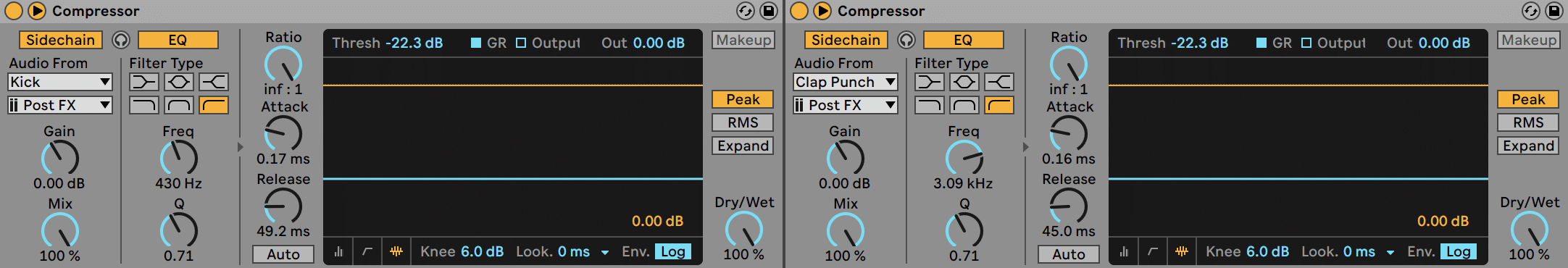The width and height of the screenshot is (1568, 268).
Task: Click the save preset disk icon on right compressor
Action: (x=1554, y=11)
